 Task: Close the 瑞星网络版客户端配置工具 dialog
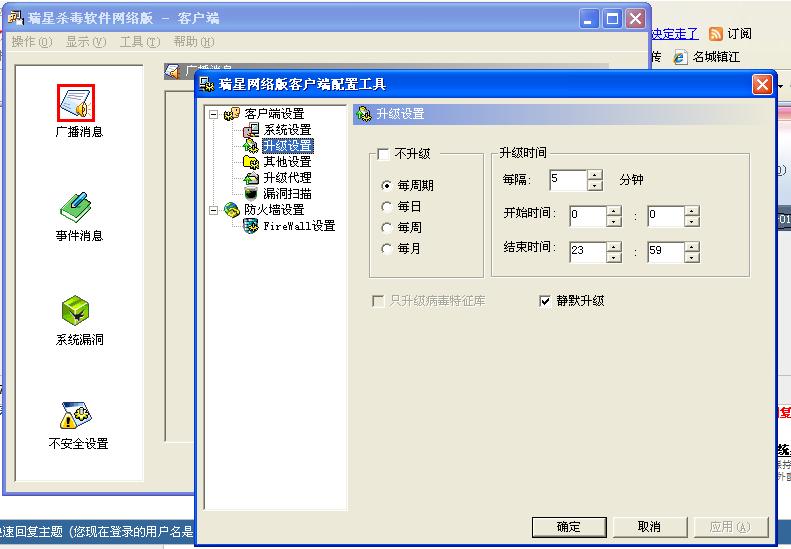click(x=762, y=85)
